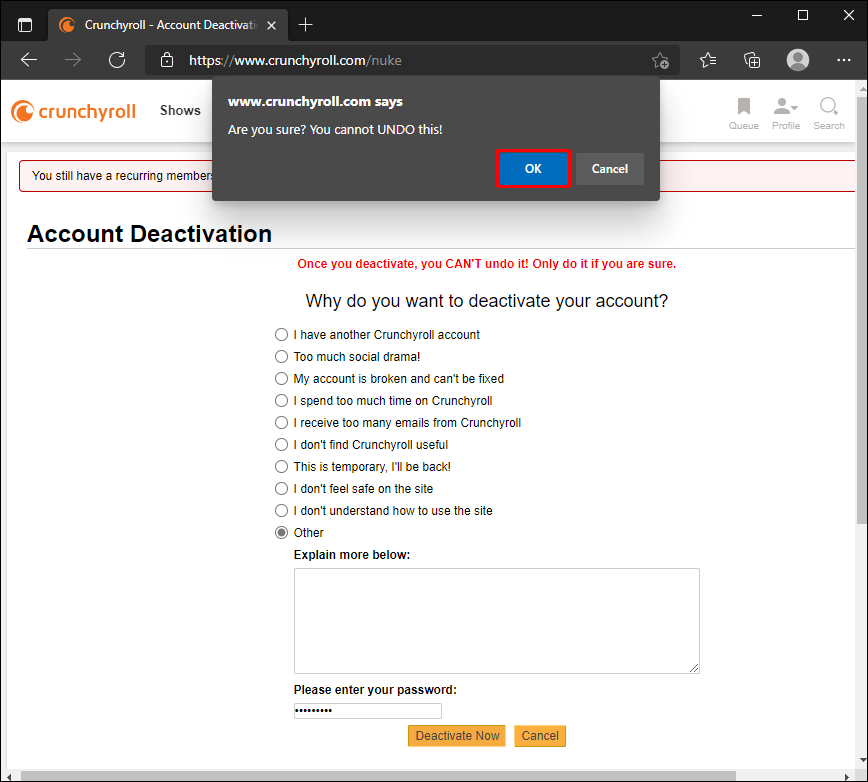868x782 pixels.
Task: Select the 'Other' radio button
Action: [281, 532]
